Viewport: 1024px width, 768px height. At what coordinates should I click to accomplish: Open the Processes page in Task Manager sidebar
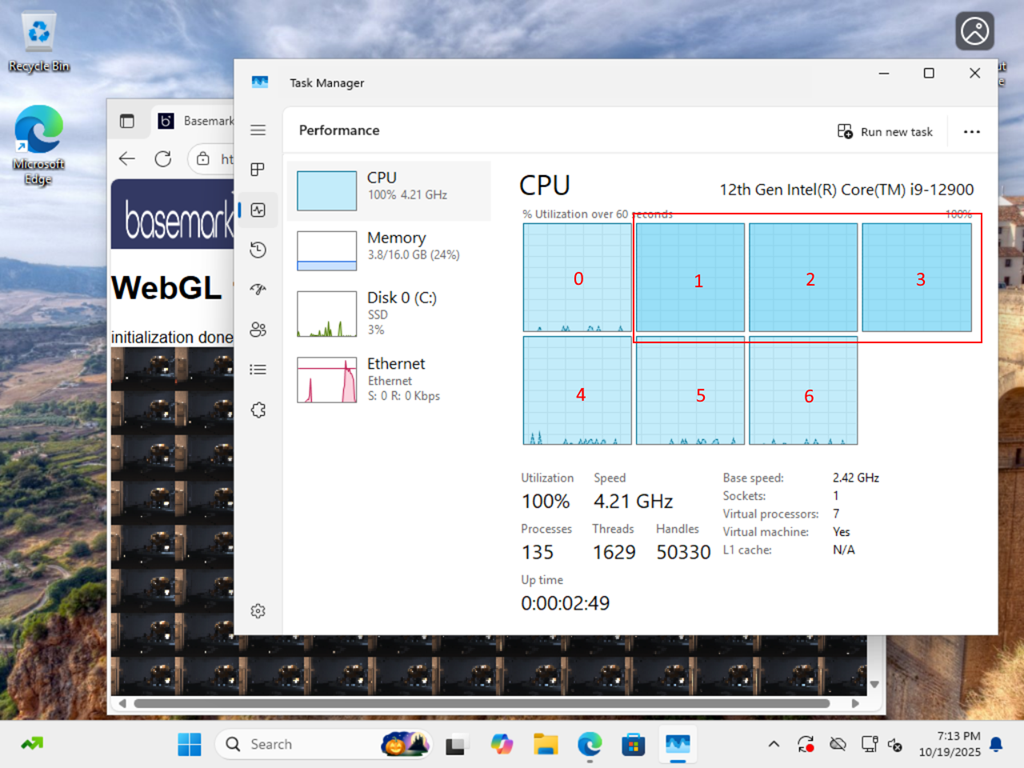pyautogui.click(x=258, y=170)
